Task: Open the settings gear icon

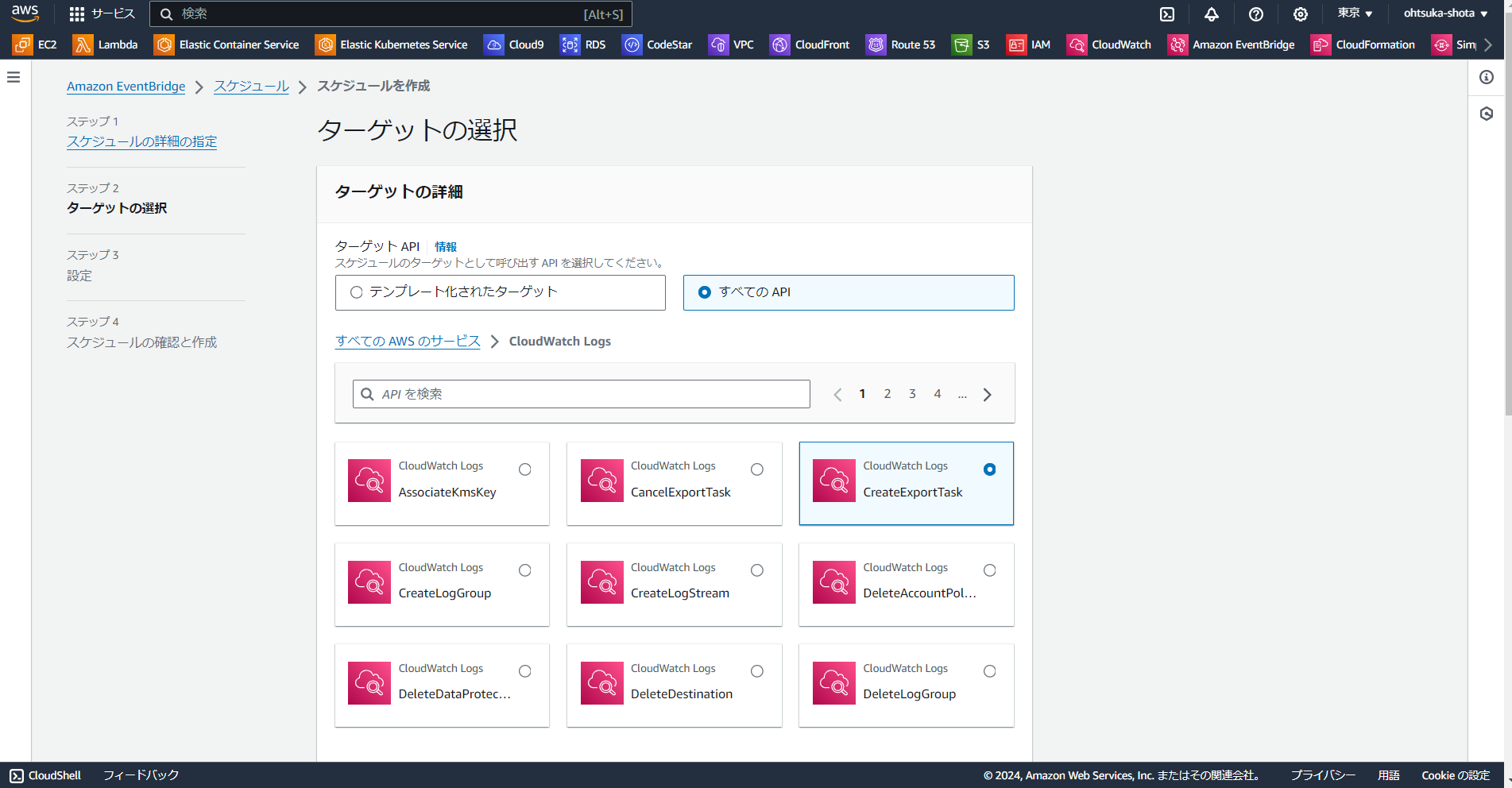Action: click(x=1301, y=14)
